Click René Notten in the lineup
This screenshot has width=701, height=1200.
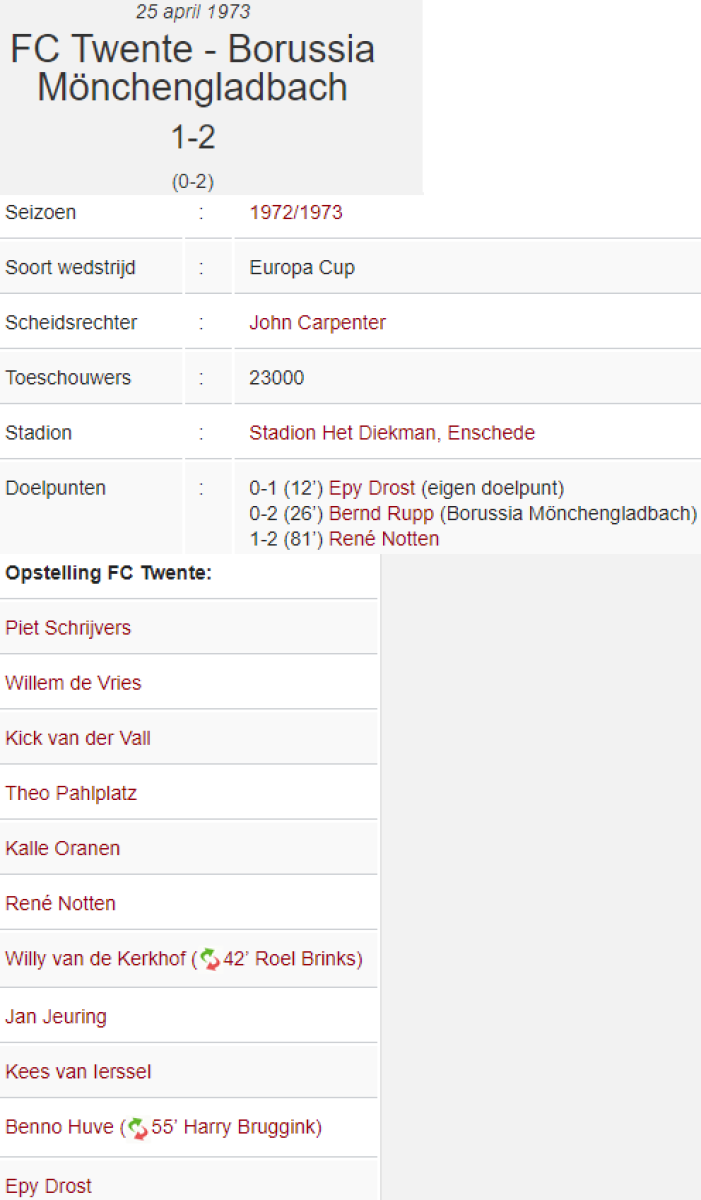[60, 903]
